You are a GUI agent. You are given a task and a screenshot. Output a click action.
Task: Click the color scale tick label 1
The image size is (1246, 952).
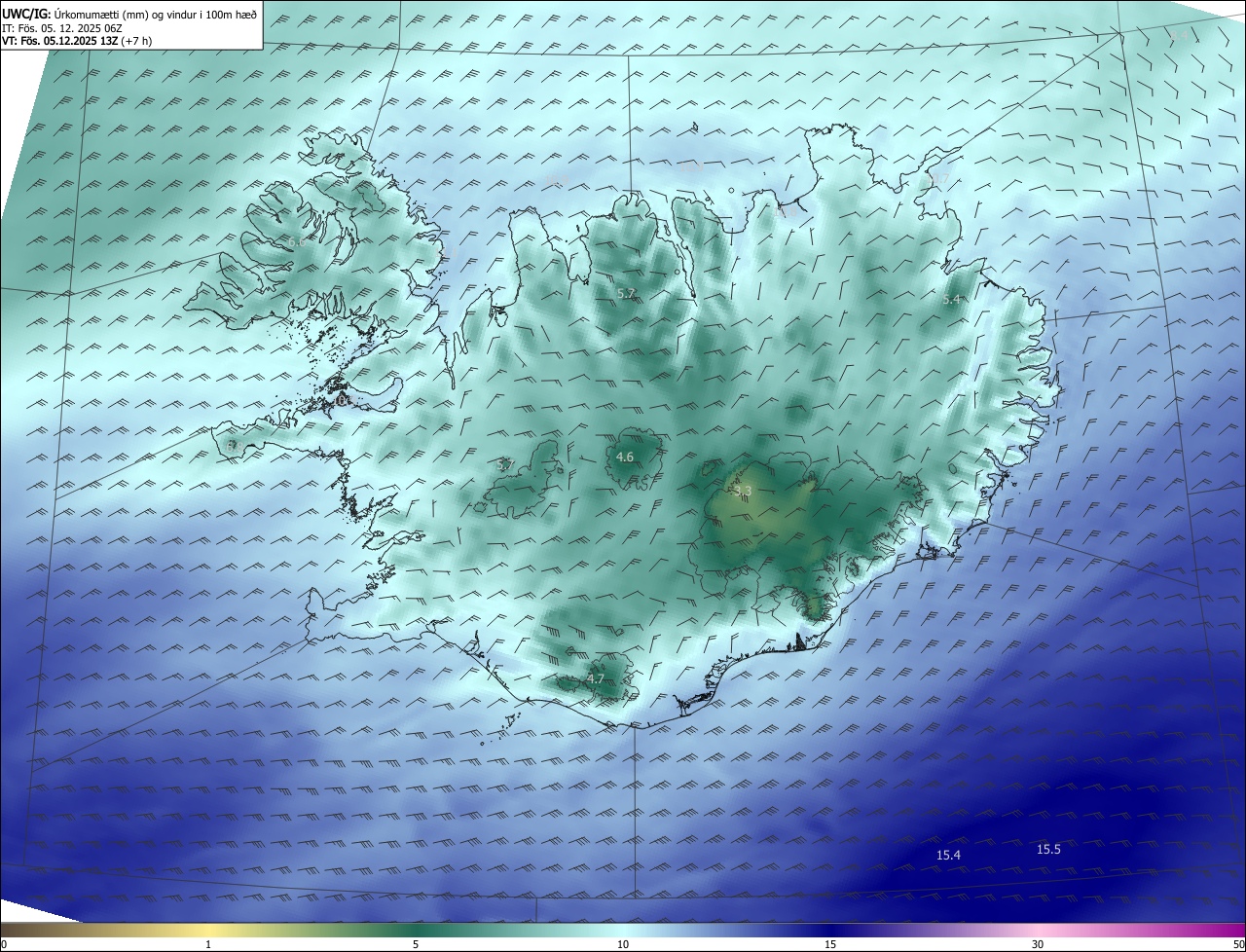coord(208,944)
